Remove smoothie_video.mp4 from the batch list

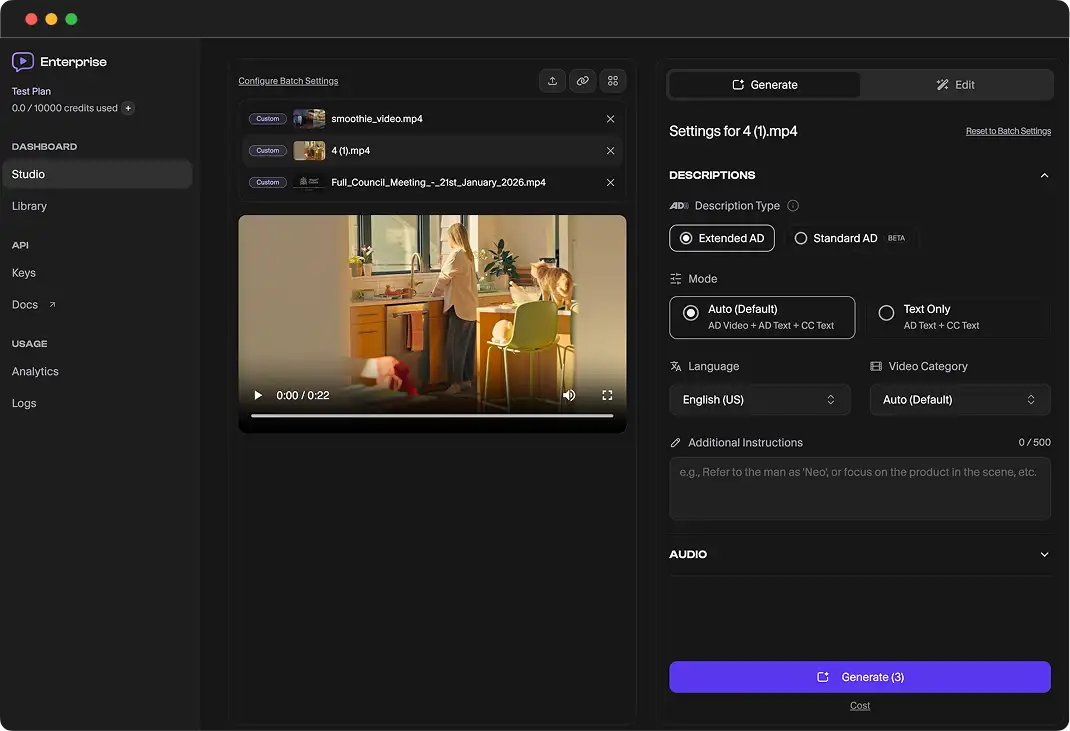pyautogui.click(x=610, y=118)
